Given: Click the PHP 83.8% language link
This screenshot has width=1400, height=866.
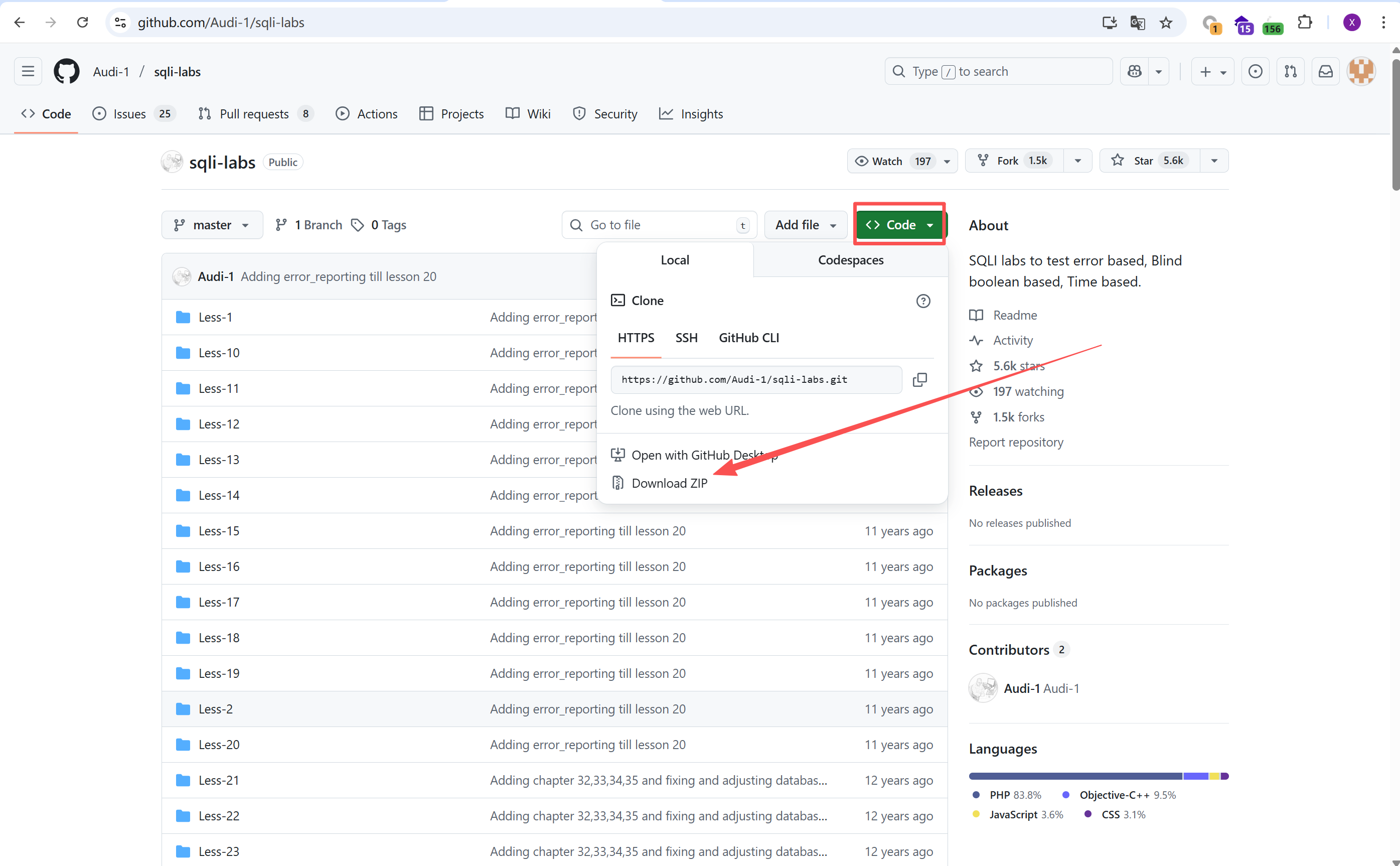Looking at the screenshot, I should [x=1007, y=795].
